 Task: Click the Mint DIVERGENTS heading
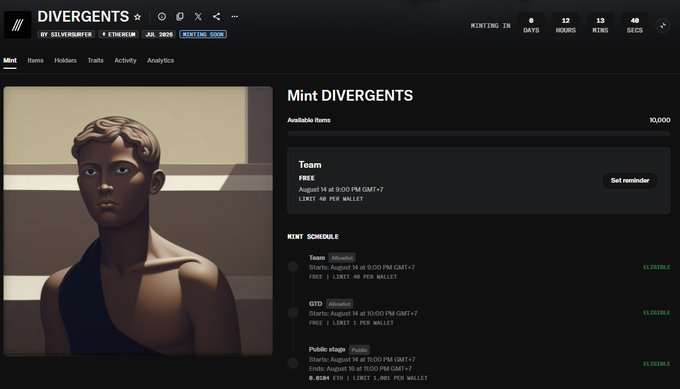pyautogui.click(x=350, y=95)
